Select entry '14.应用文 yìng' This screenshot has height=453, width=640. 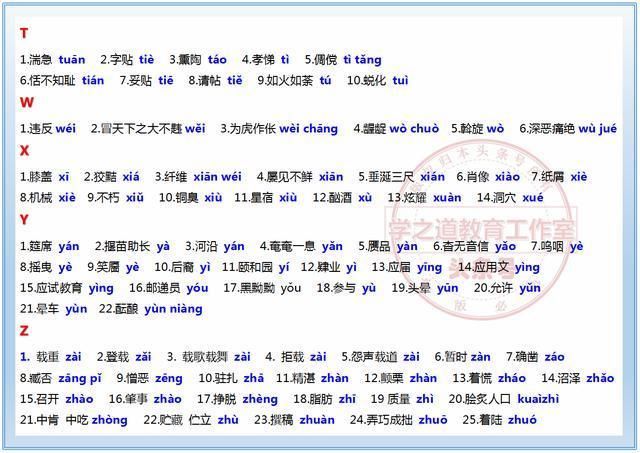pos(499,267)
